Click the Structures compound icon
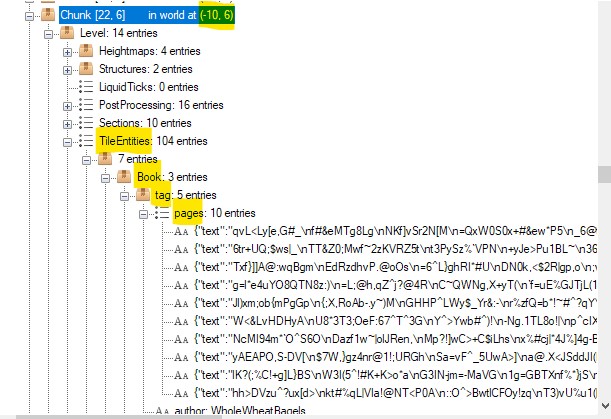 point(86,69)
